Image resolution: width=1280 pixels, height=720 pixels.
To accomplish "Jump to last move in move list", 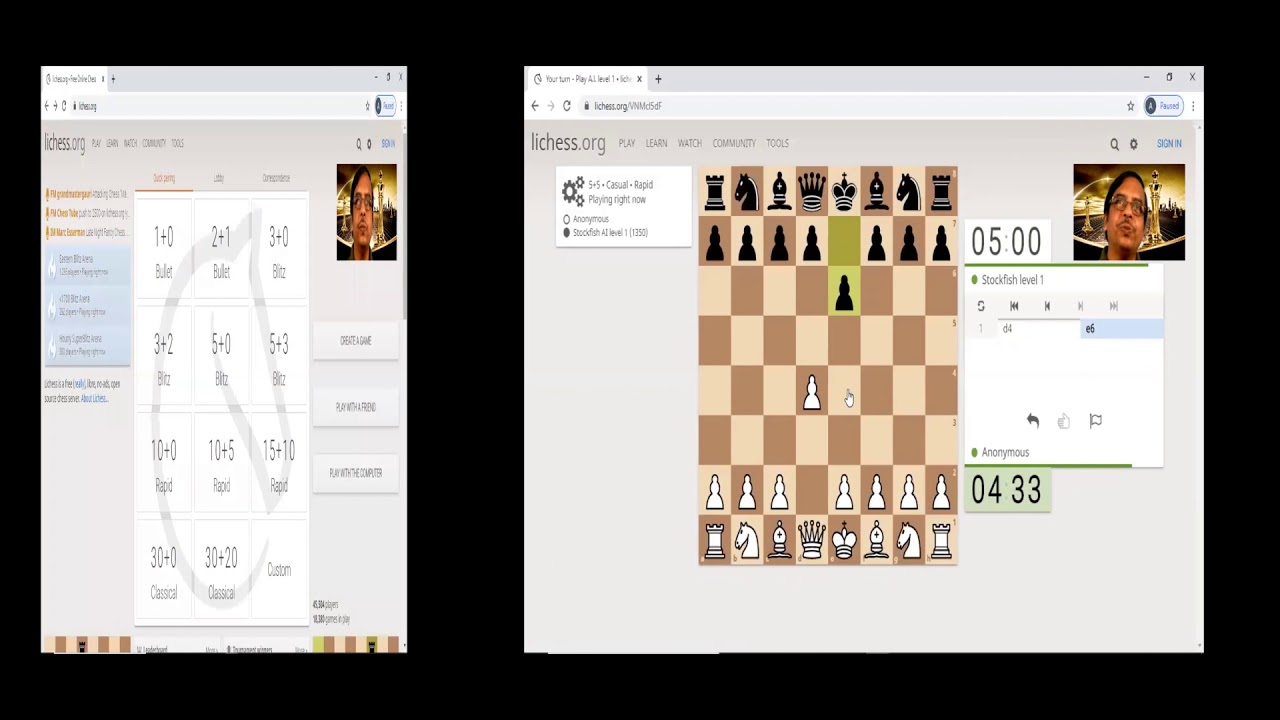I will [1113, 306].
